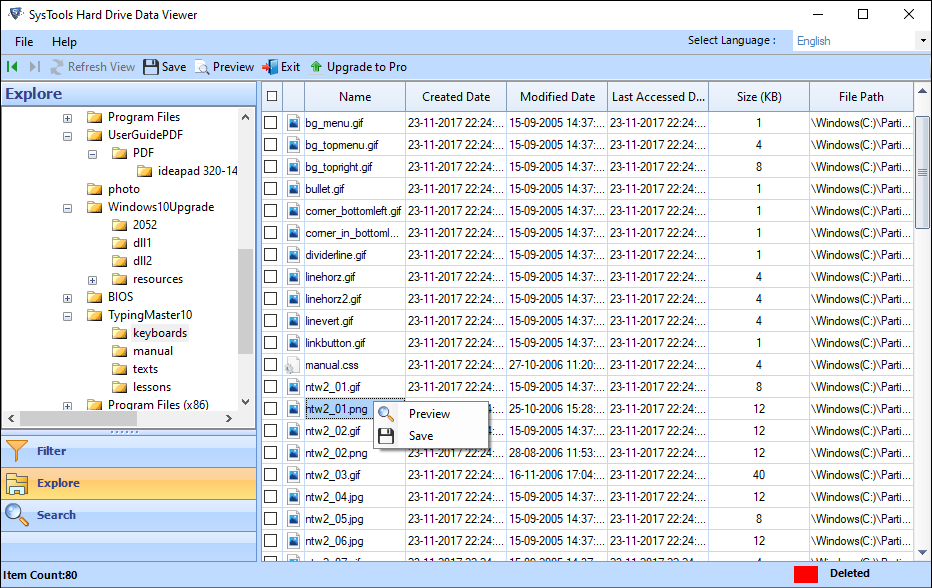
Task: Check the box for ntw2_03.gif
Action: (270, 475)
